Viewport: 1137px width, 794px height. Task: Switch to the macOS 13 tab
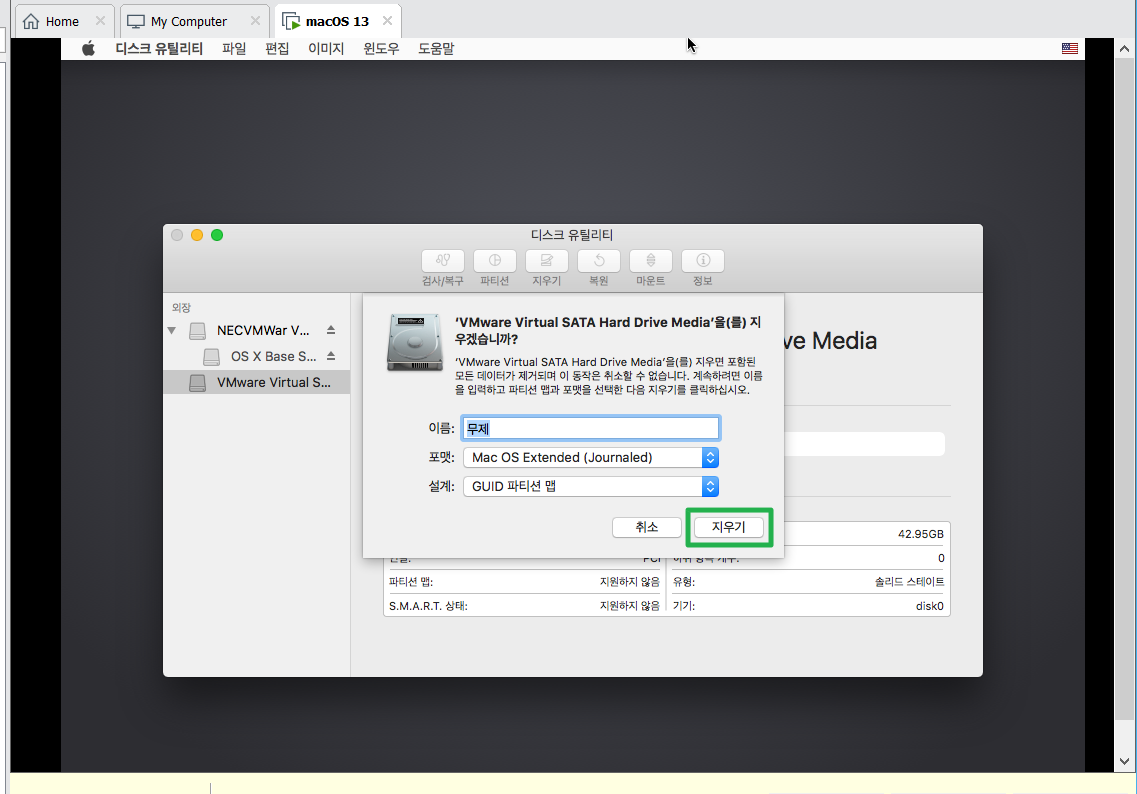pos(337,21)
